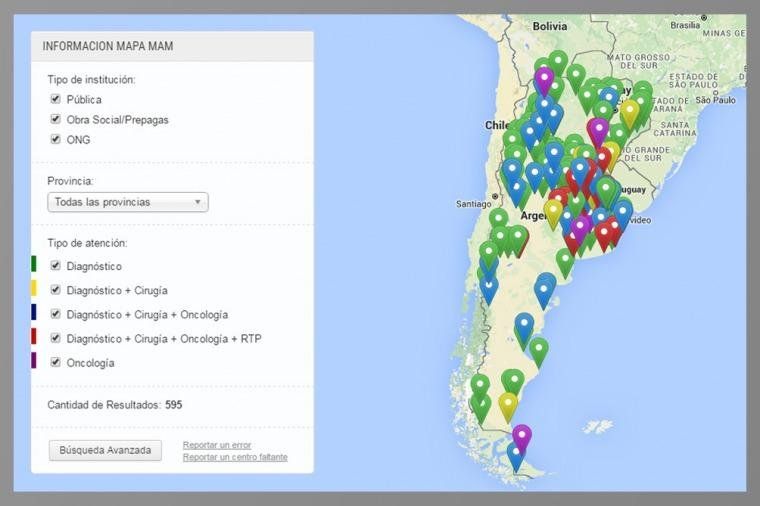Screen dimensions: 760x506
Task: Click the Reportar un centro faltante link
Action: [235, 457]
